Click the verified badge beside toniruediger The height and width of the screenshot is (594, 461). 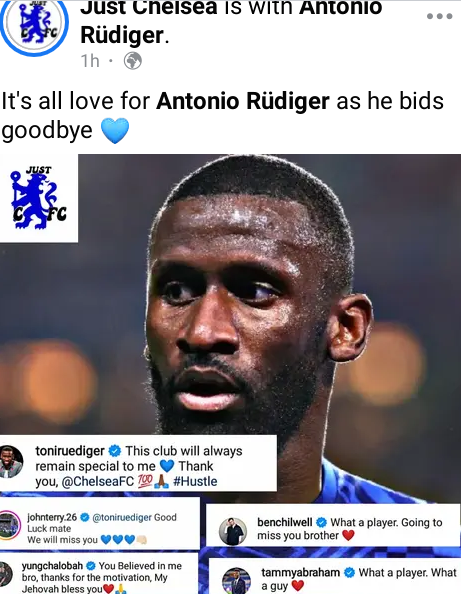click(115, 451)
